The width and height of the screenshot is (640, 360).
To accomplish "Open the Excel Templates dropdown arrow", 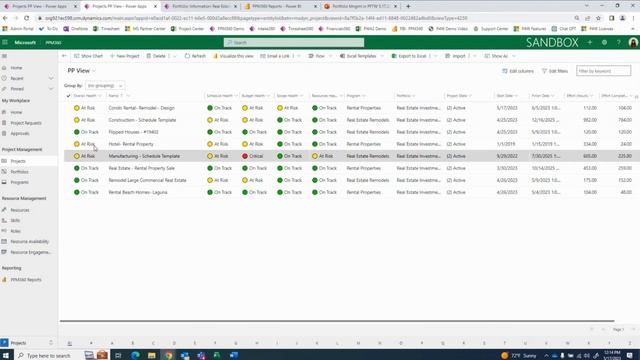I will [382, 56].
